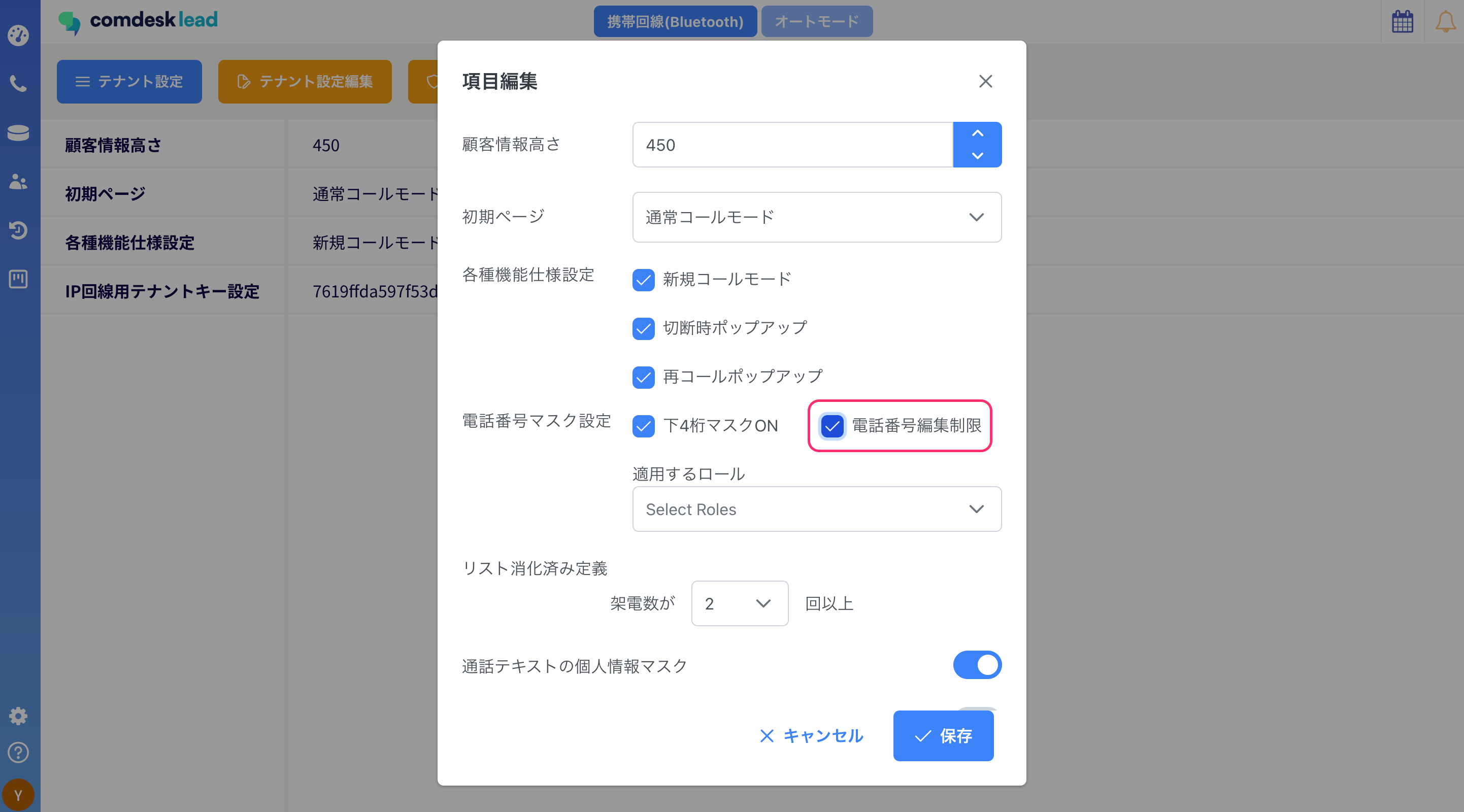Click the 顧客情報高さ row label in table
Image resolution: width=1464 pixels, height=812 pixels.
point(113,145)
